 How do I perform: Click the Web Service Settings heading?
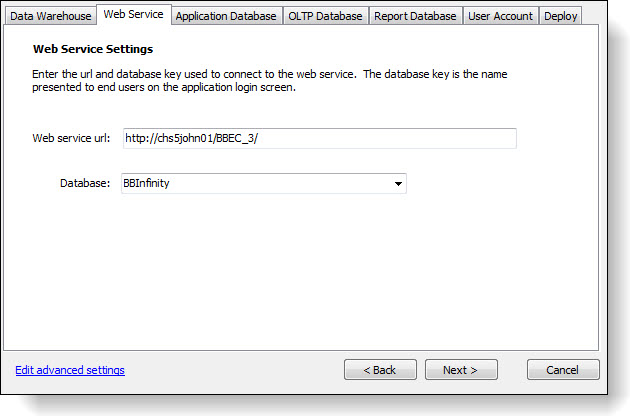tap(93, 48)
